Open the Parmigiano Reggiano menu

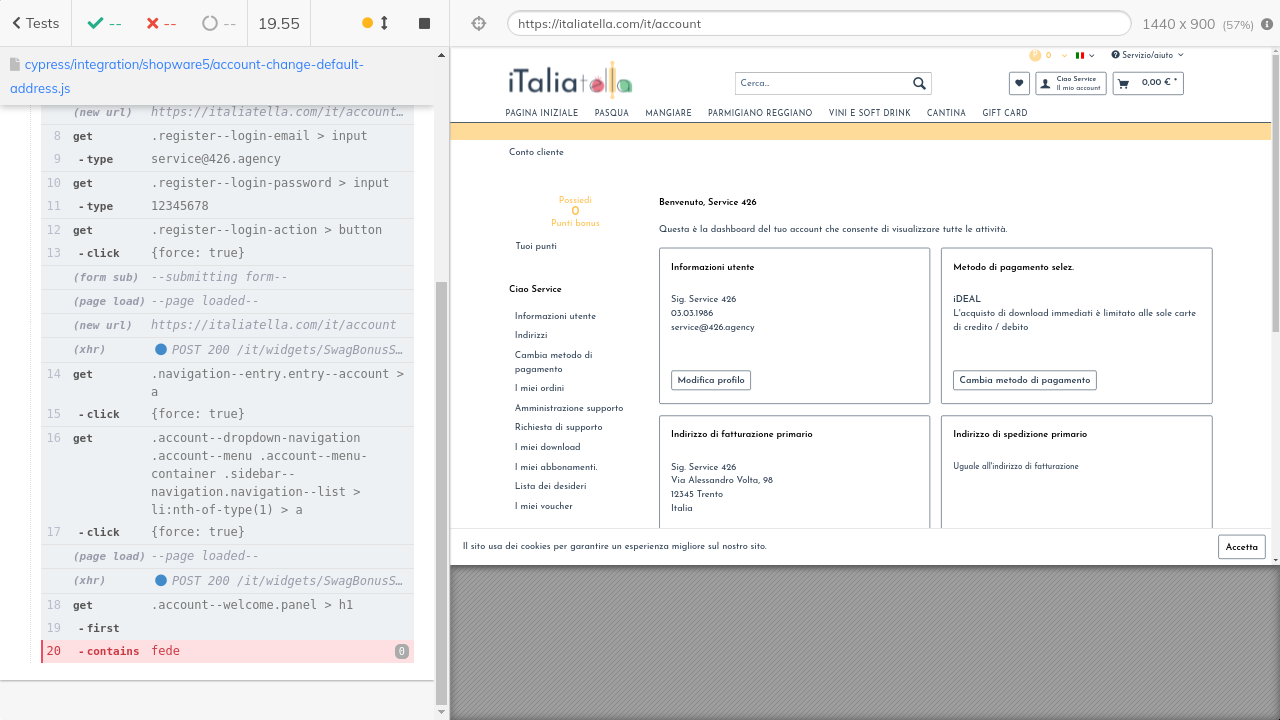point(760,114)
